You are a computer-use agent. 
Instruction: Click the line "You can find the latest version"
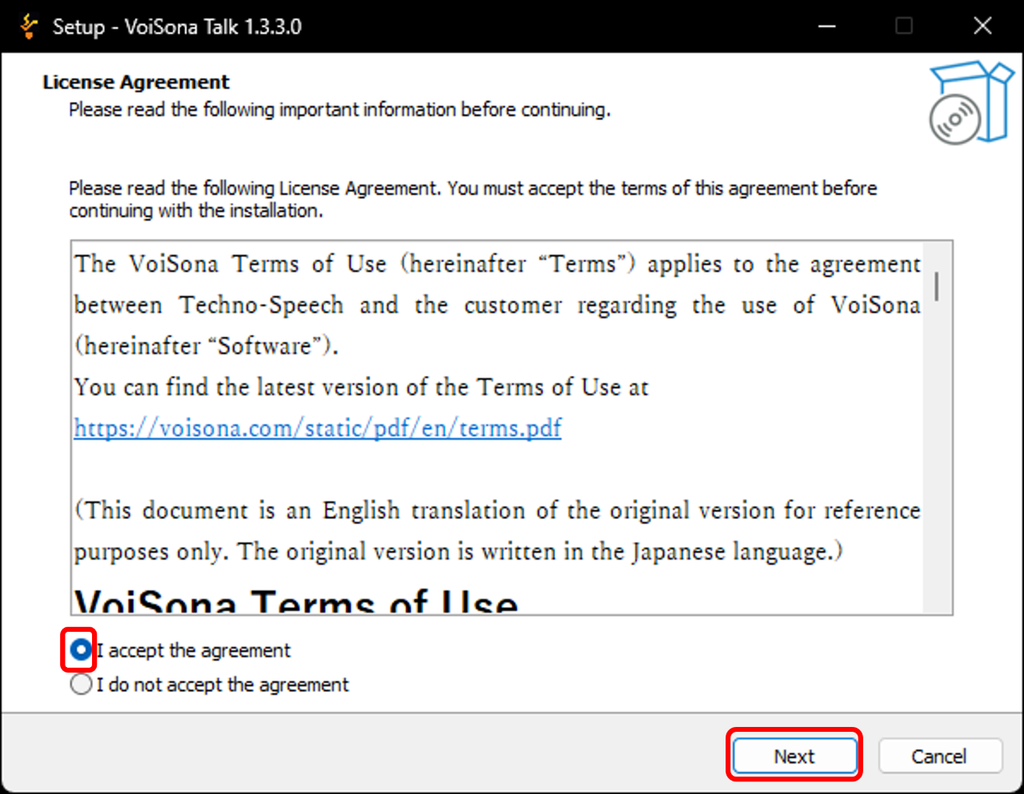(x=361, y=387)
